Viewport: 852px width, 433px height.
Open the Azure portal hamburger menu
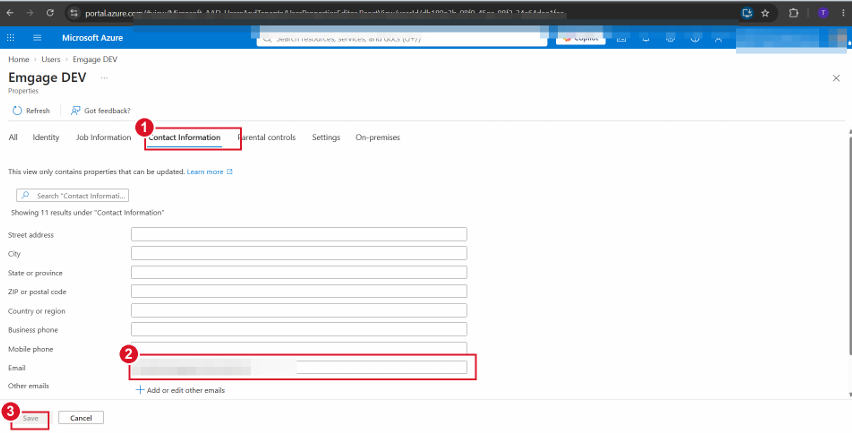pyautogui.click(x=37, y=37)
